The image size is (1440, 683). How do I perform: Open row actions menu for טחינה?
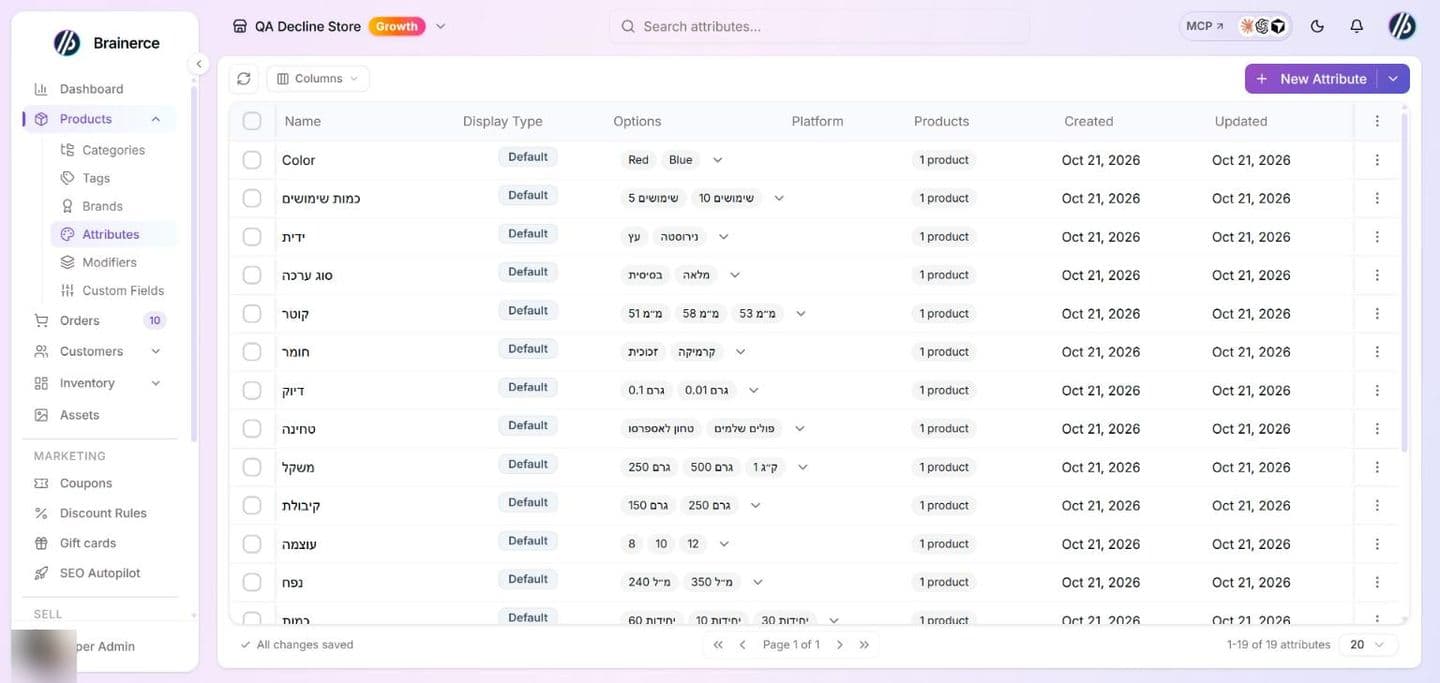(1377, 429)
